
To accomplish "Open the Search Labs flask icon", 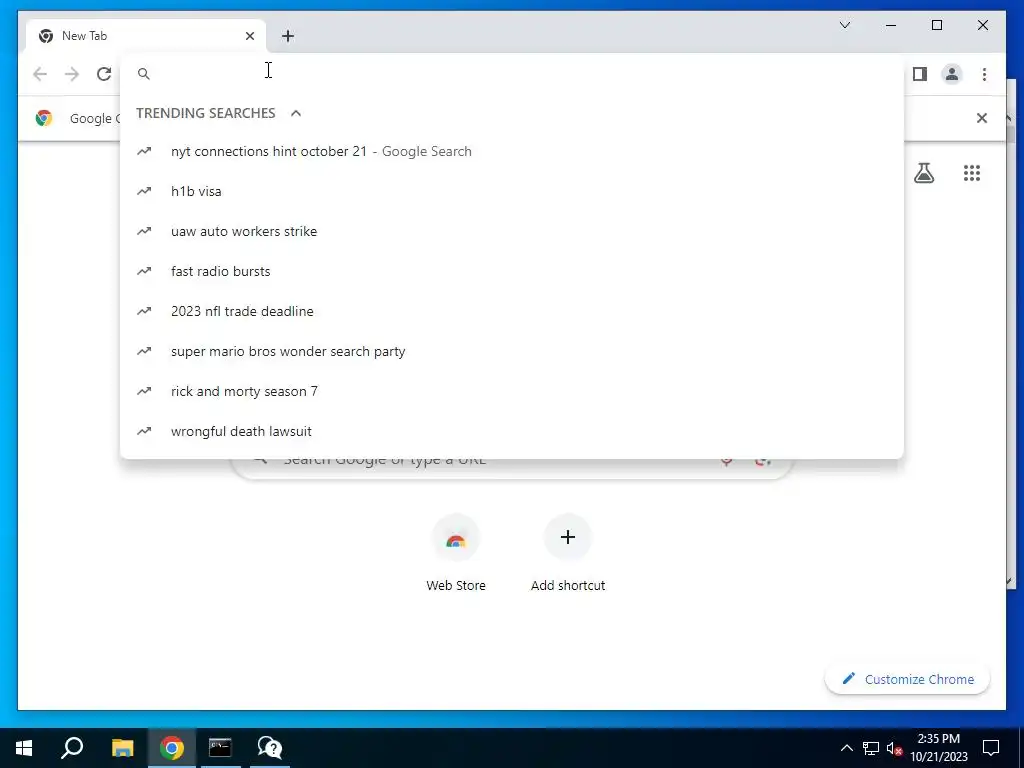I will [x=923, y=173].
